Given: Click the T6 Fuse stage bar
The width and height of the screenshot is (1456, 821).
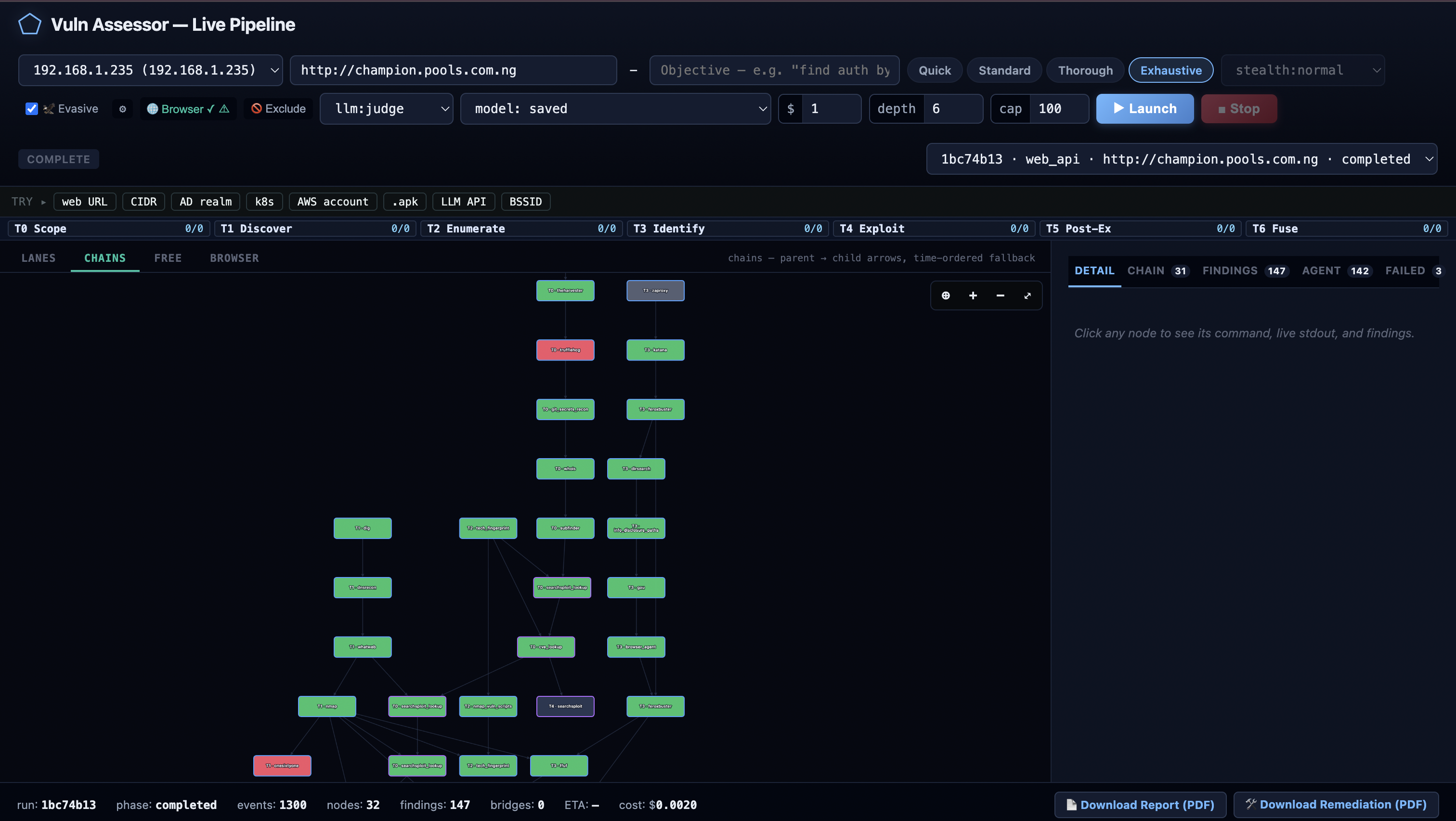Looking at the screenshot, I should [x=1347, y=228].
